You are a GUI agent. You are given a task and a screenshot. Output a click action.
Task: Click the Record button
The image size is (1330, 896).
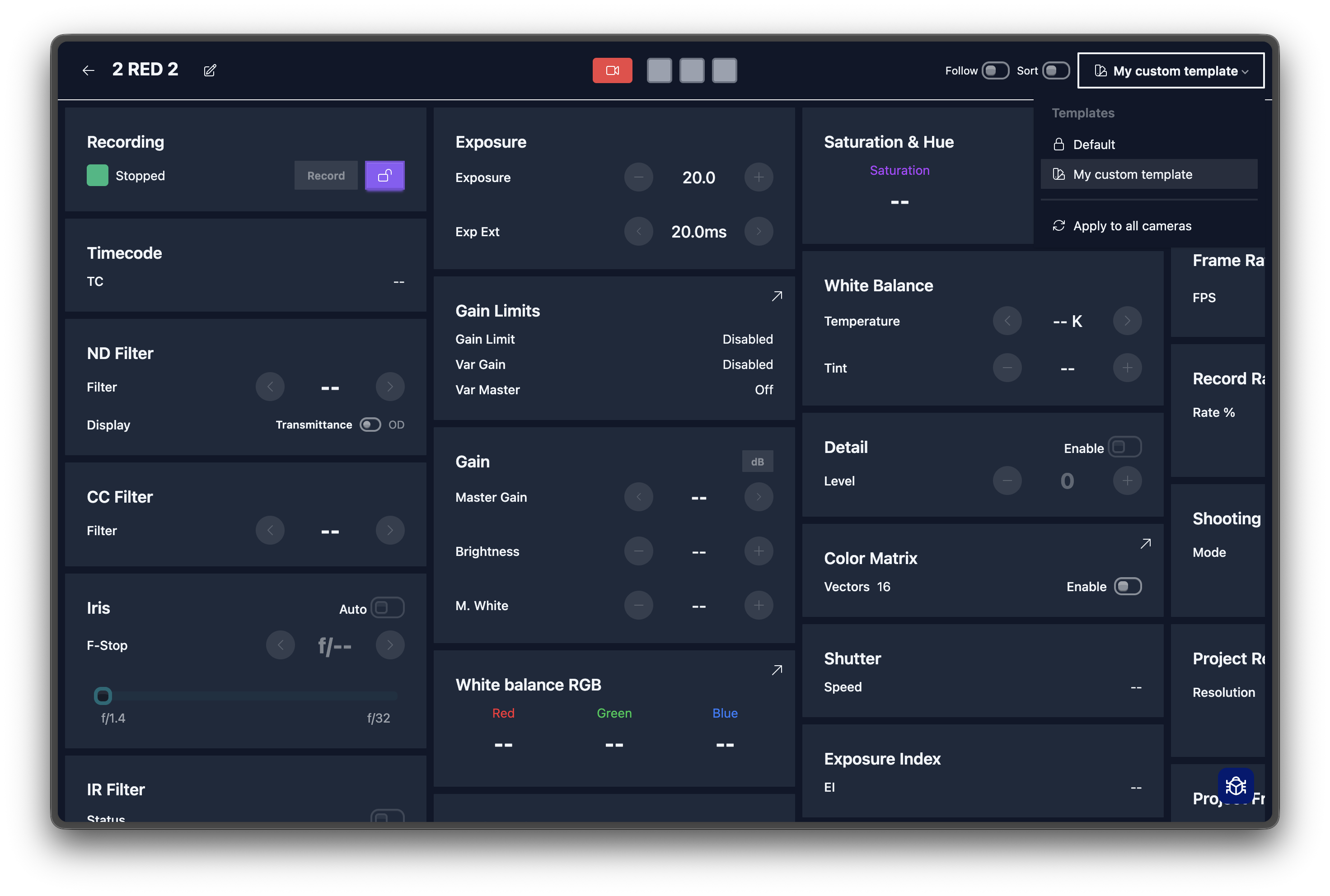coord(326,175)
